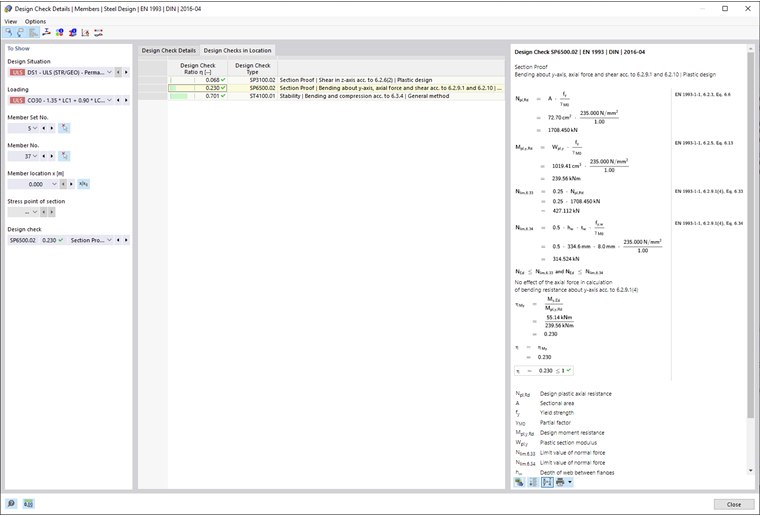Open the Member location x dropdown
The width and height of the screenshot is (760, 517).
[54, 184]
